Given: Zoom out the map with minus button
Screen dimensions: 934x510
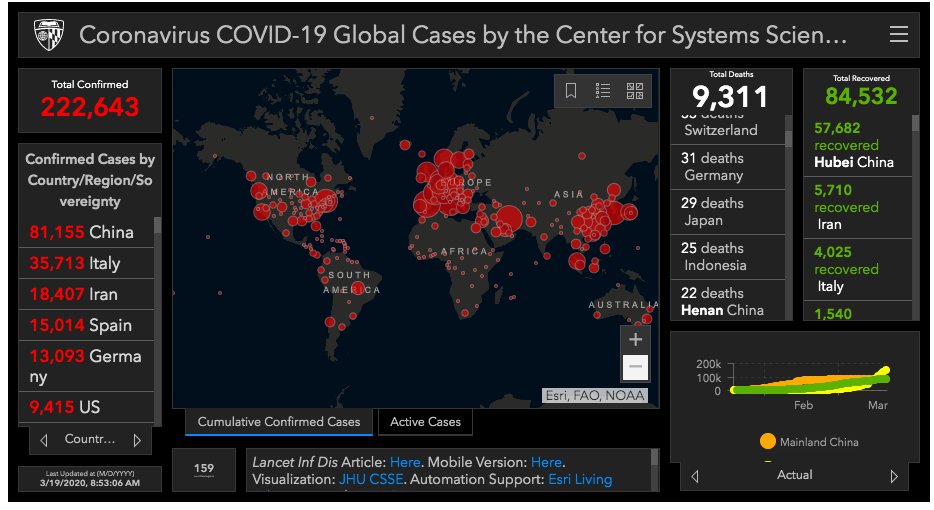Looking at the screenshot, I should pos(635,366).
